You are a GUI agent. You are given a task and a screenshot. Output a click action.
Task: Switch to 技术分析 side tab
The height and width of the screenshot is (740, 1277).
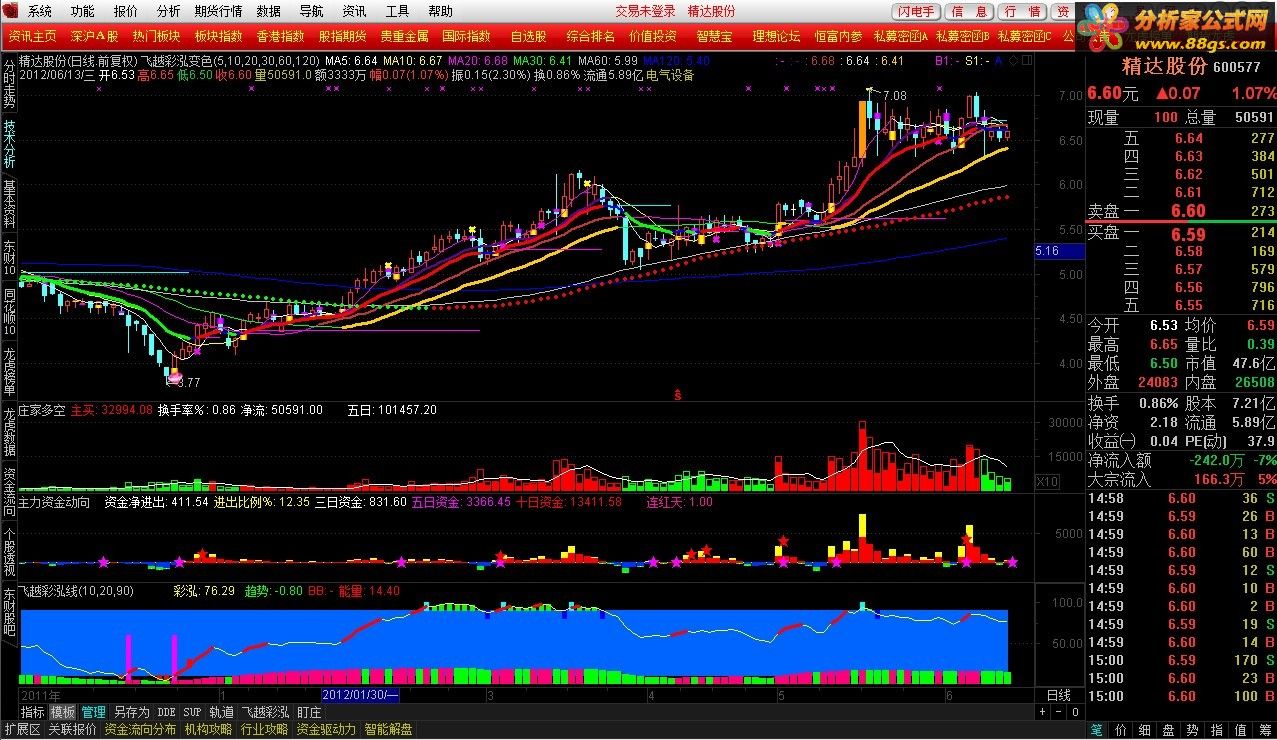[x=9, y=145]
